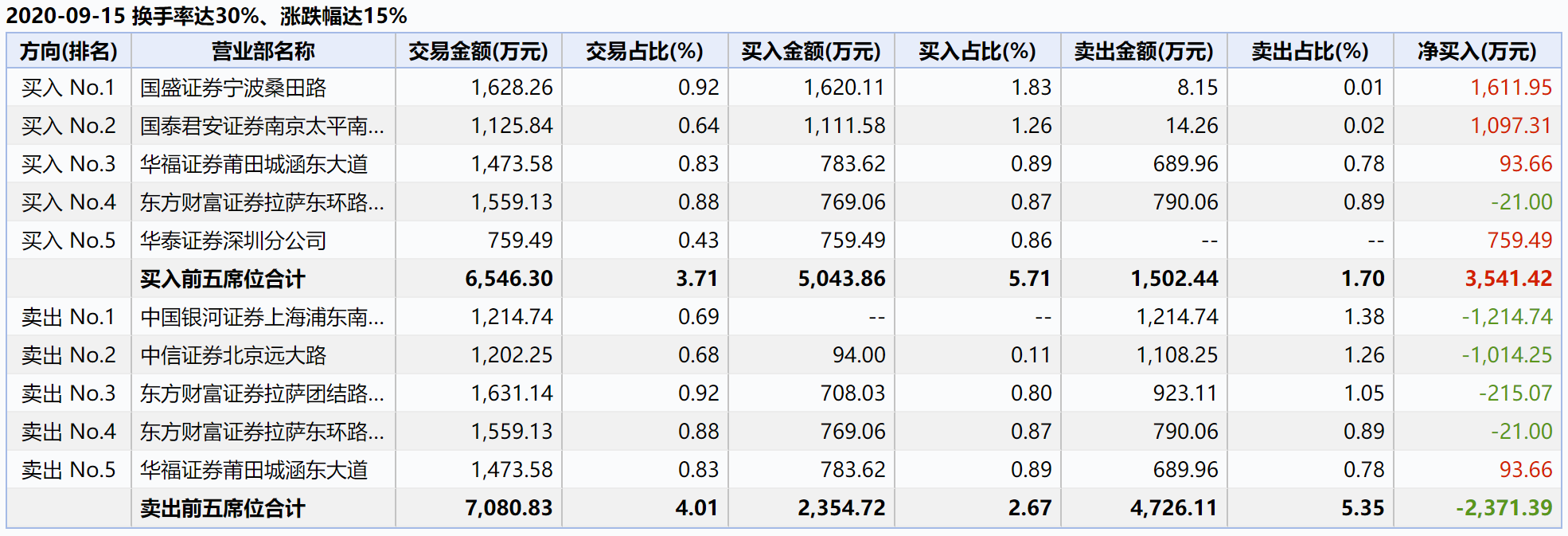The image size is (1568, 536).
Task: Click the 卖出前五席位合计 summary label
Action: click(222, 508)
